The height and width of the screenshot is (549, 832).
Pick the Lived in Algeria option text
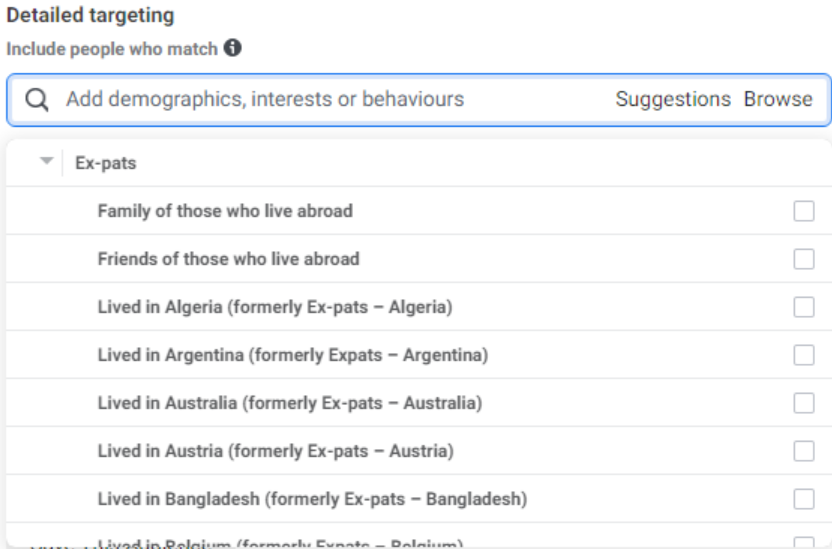pyautogui.click(x=275, y=307)
